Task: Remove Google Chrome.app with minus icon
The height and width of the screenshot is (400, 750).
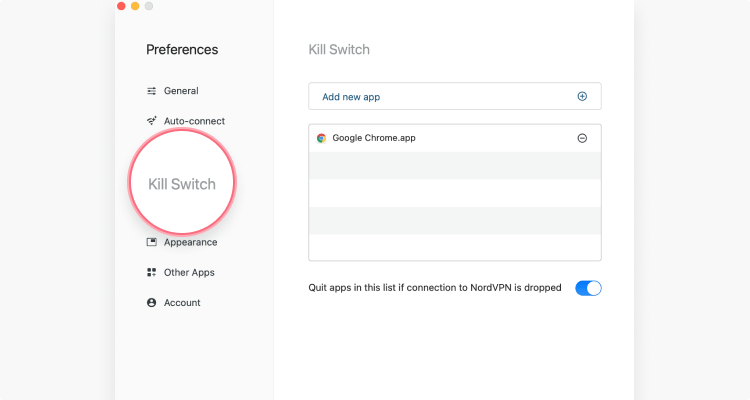Action: tap(582, 138)
